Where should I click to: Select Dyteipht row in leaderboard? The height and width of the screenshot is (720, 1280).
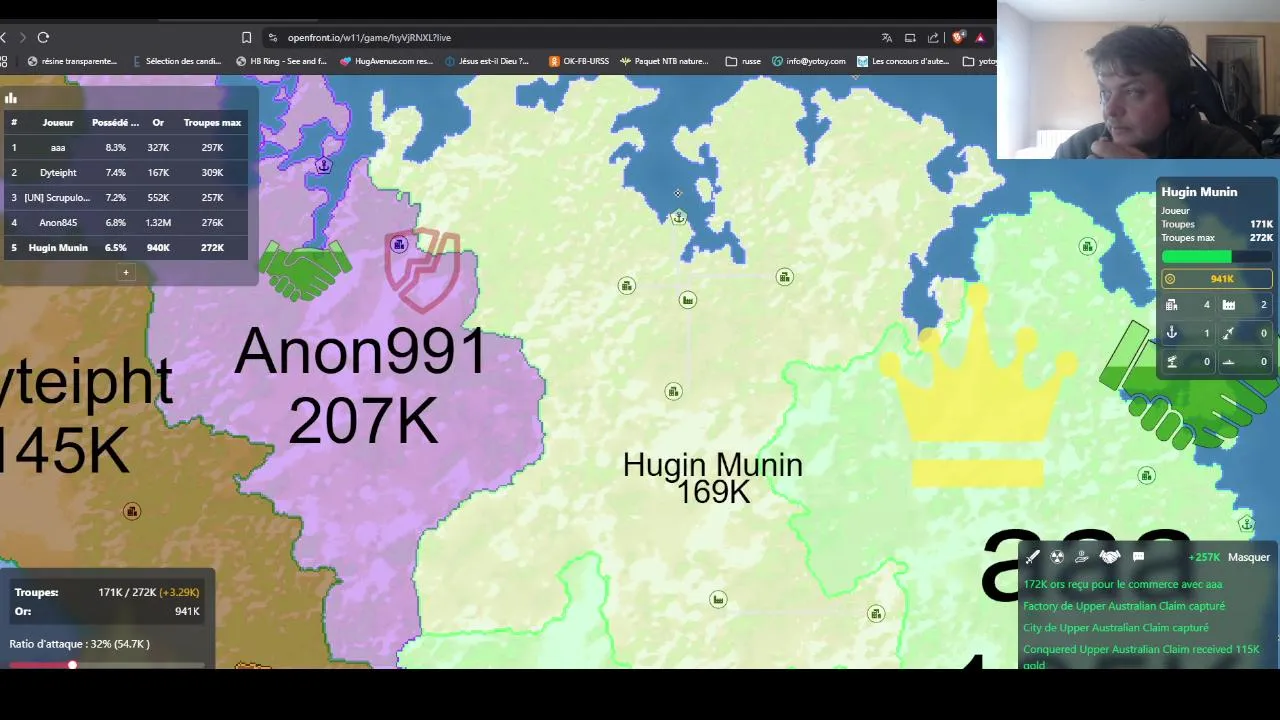click(126, 172)
